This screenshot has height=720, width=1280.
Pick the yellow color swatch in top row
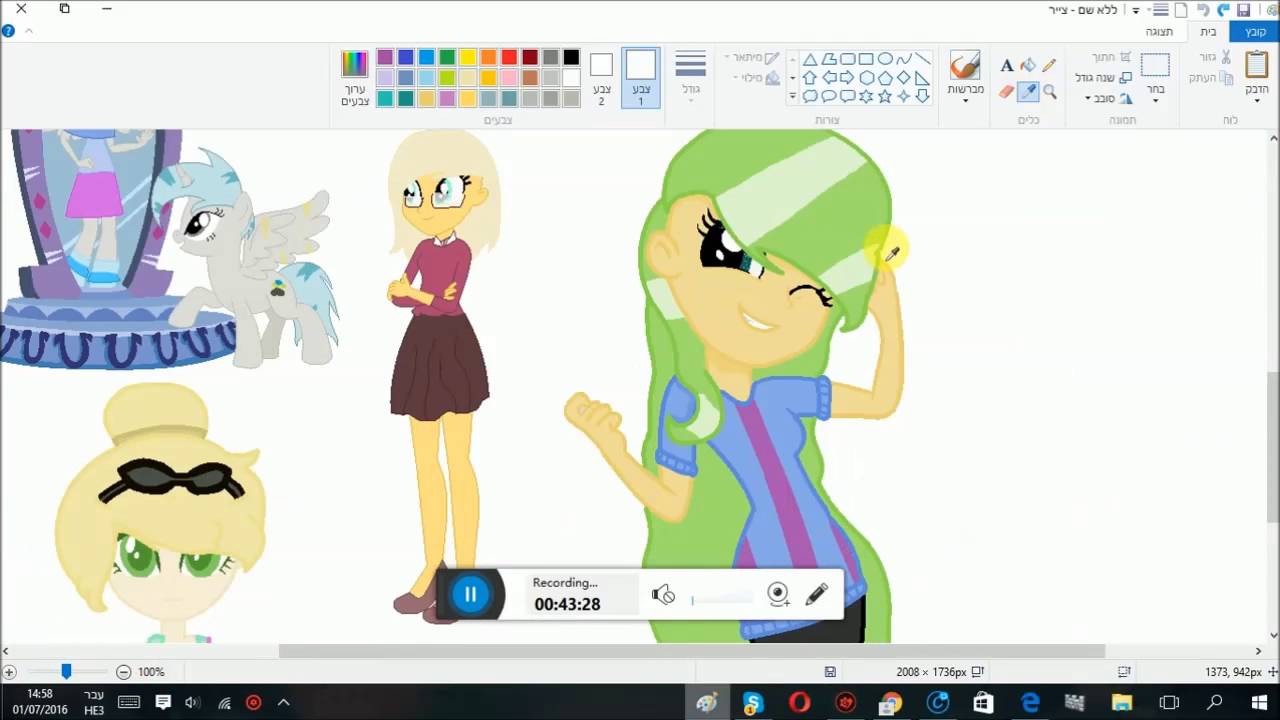pyautogui.click(x=468, y=57)
